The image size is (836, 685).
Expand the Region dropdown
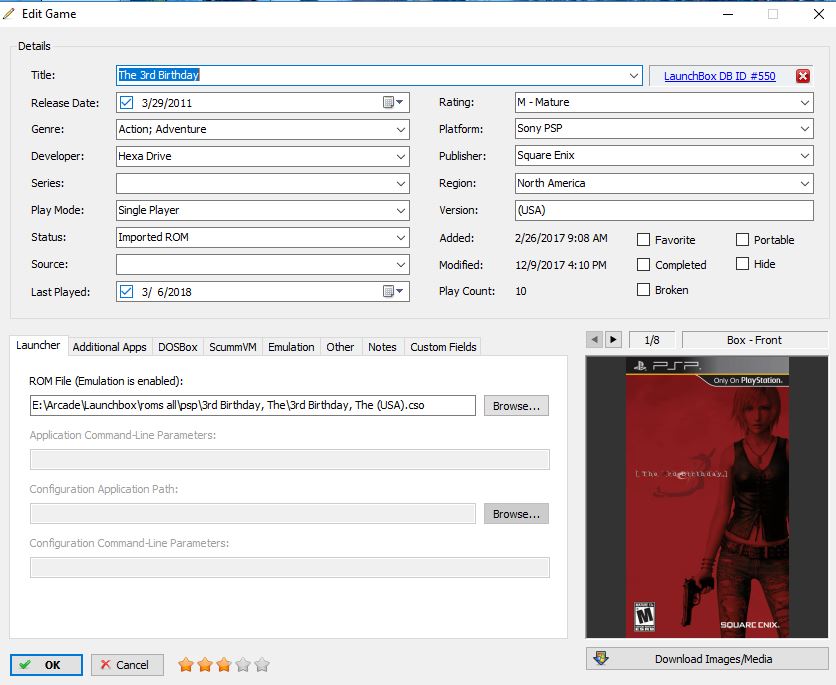click(805, 183)
